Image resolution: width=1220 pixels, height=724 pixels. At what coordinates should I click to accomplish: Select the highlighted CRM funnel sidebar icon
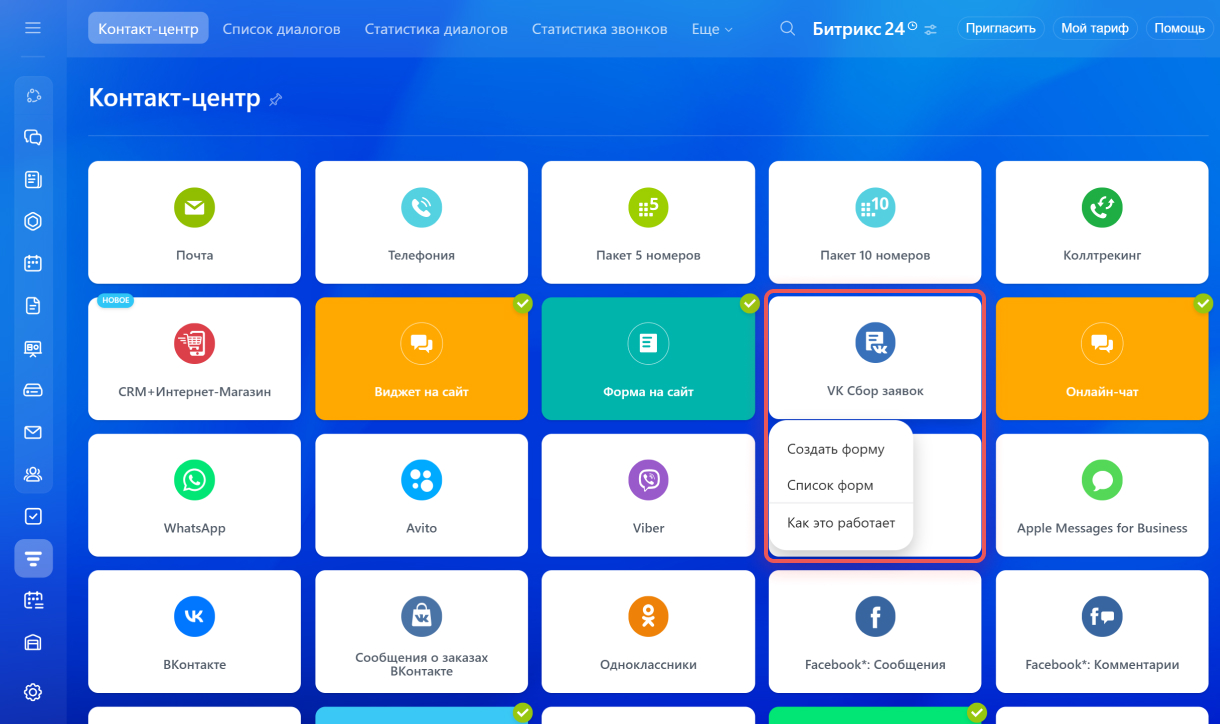[x=33, y=558]
